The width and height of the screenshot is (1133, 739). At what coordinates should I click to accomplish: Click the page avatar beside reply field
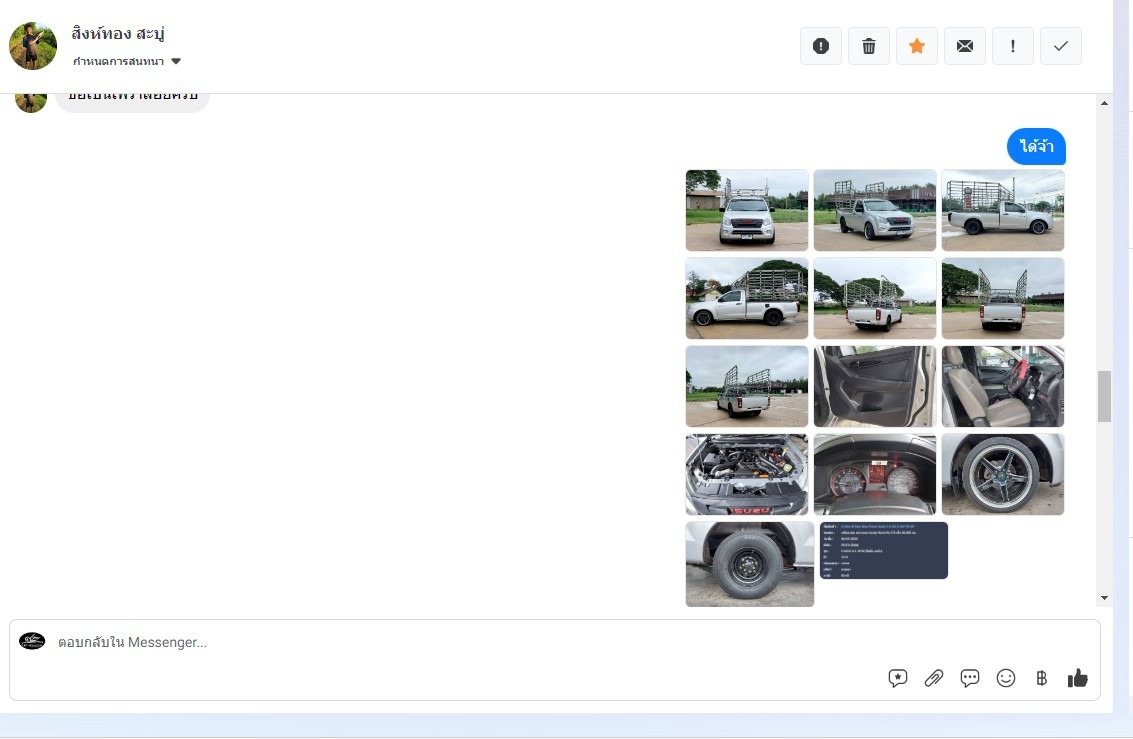[32, 641]
